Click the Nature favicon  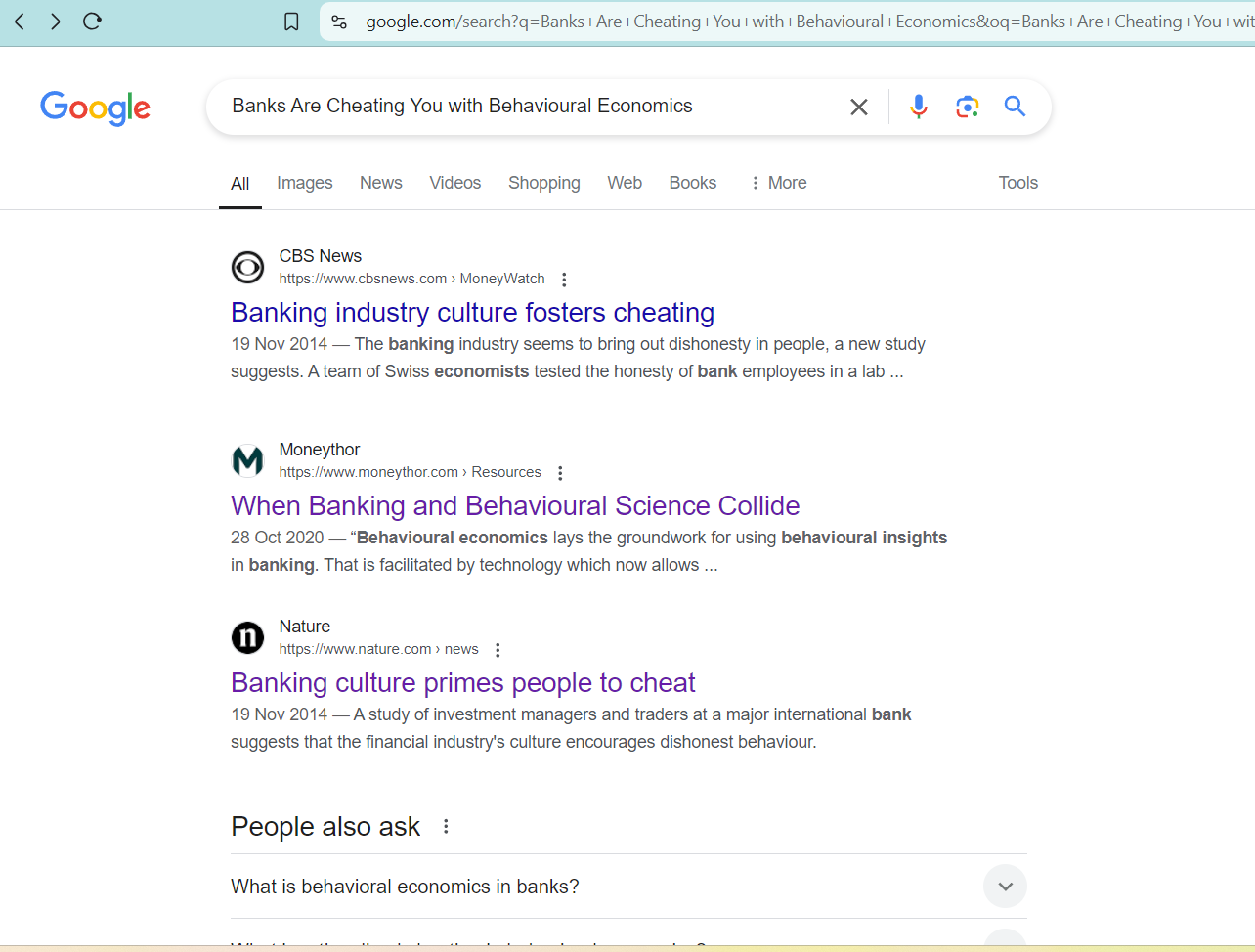[247, 637]
